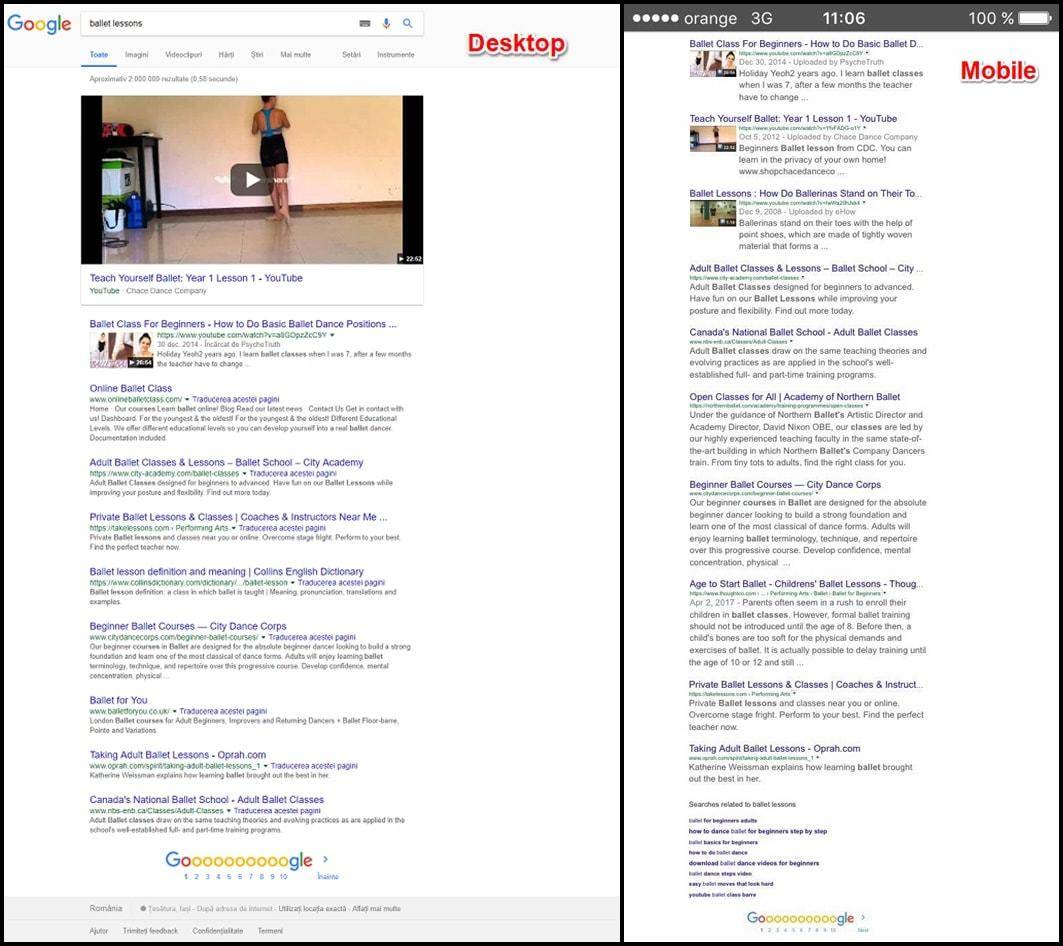Open the 'Online Ballet Class' result
Screen dimensions: 1063x946
pos(131,389)
